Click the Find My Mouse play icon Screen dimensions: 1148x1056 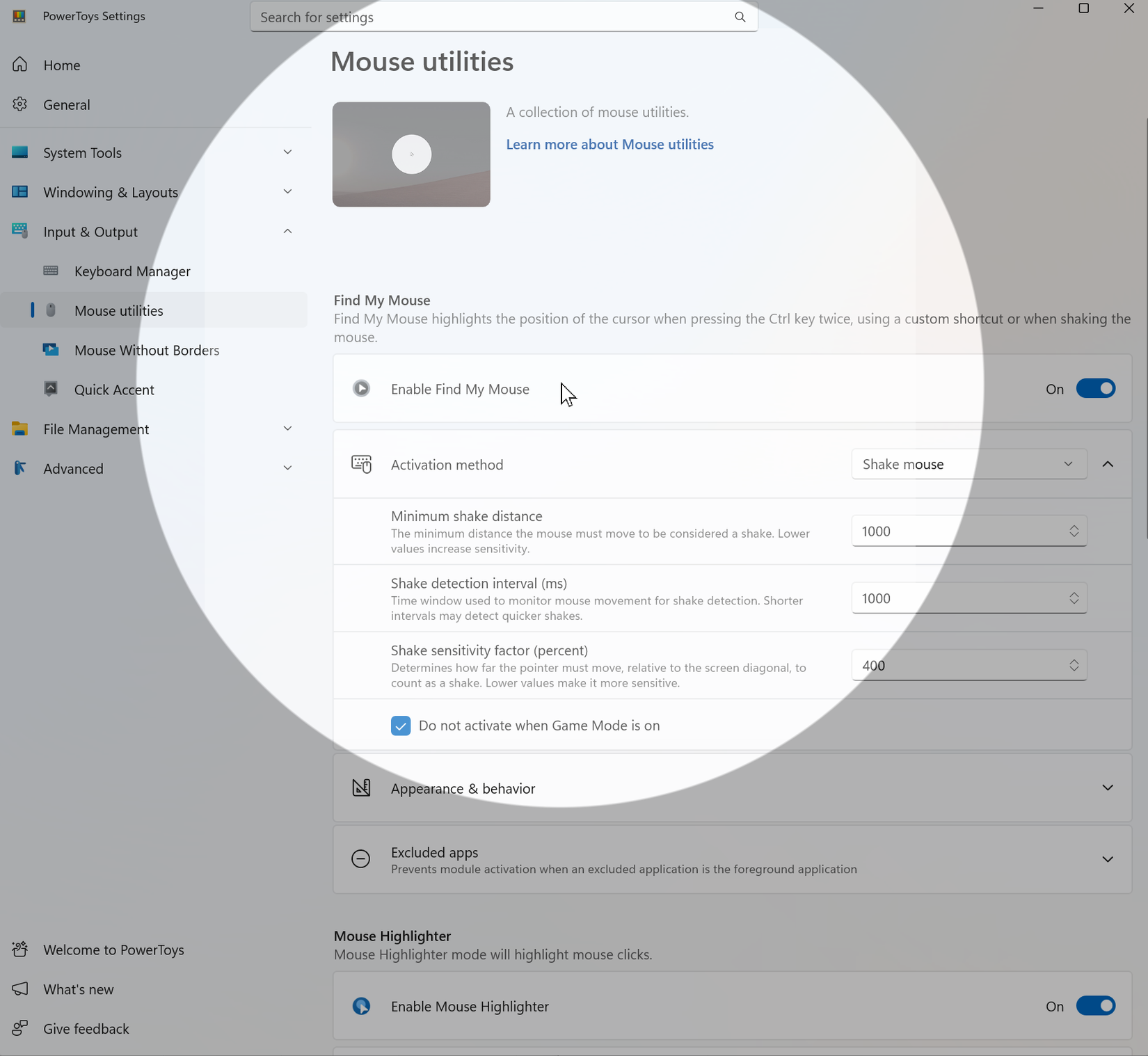tap(361, 389)
